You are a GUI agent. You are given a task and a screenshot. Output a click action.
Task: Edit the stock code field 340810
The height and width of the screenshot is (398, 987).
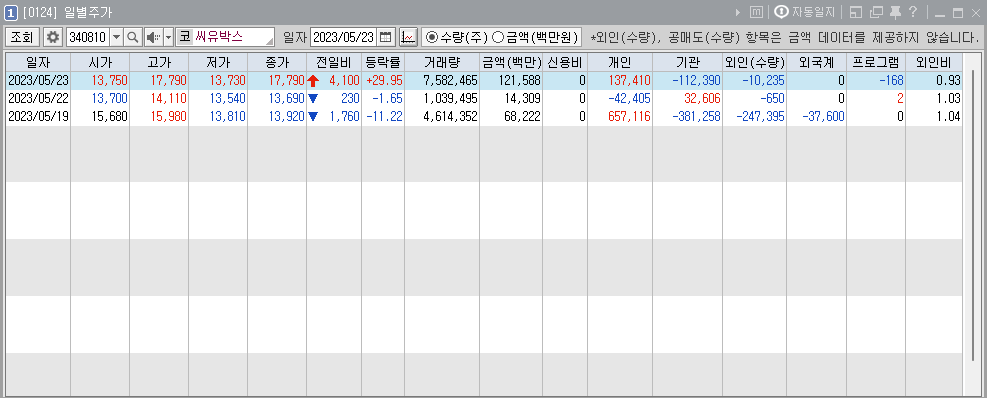pos(88,37)
